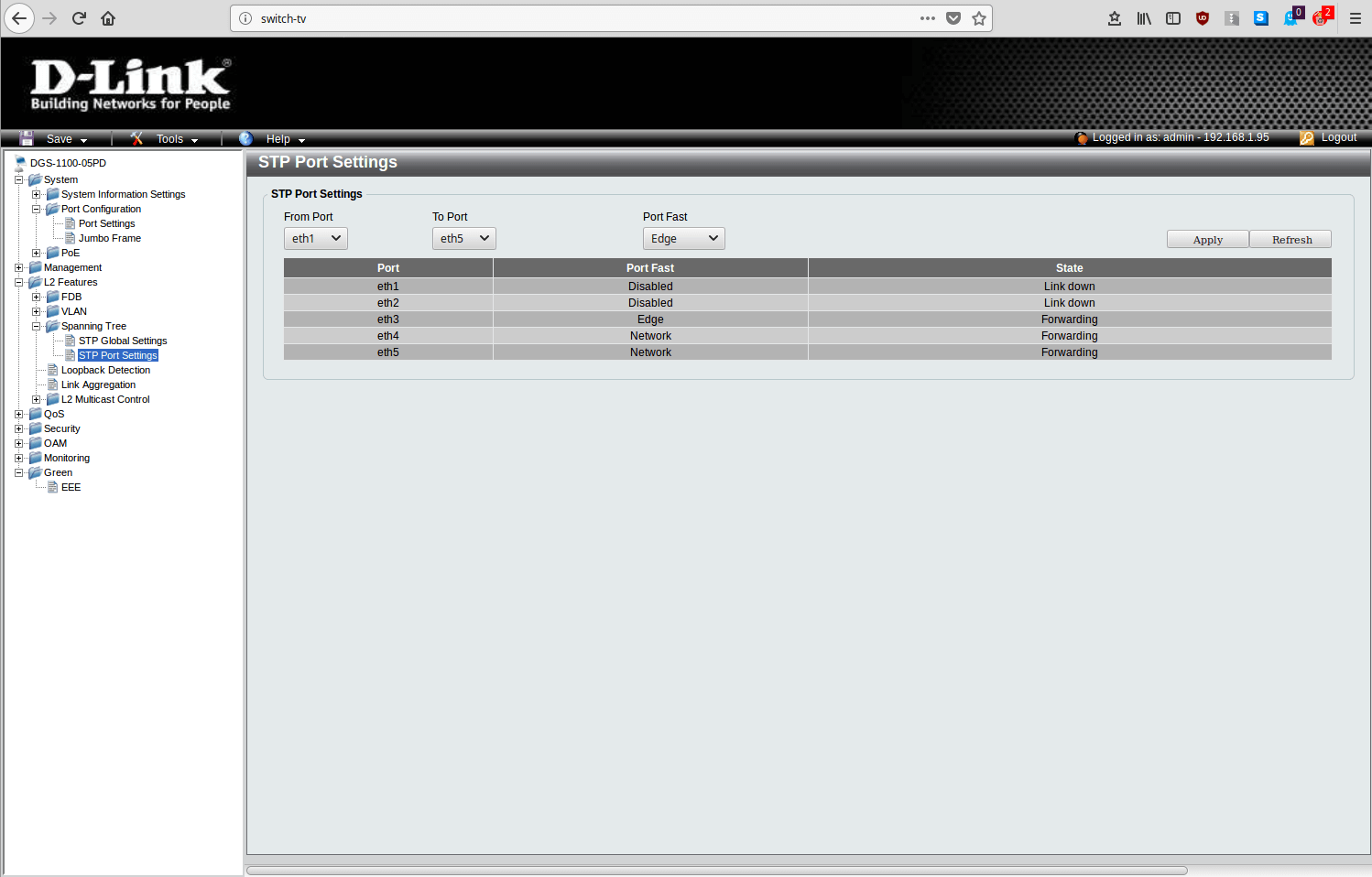Click the Pocket save icon
Viewport: 1372px width, 877px height.
(953, 18)
